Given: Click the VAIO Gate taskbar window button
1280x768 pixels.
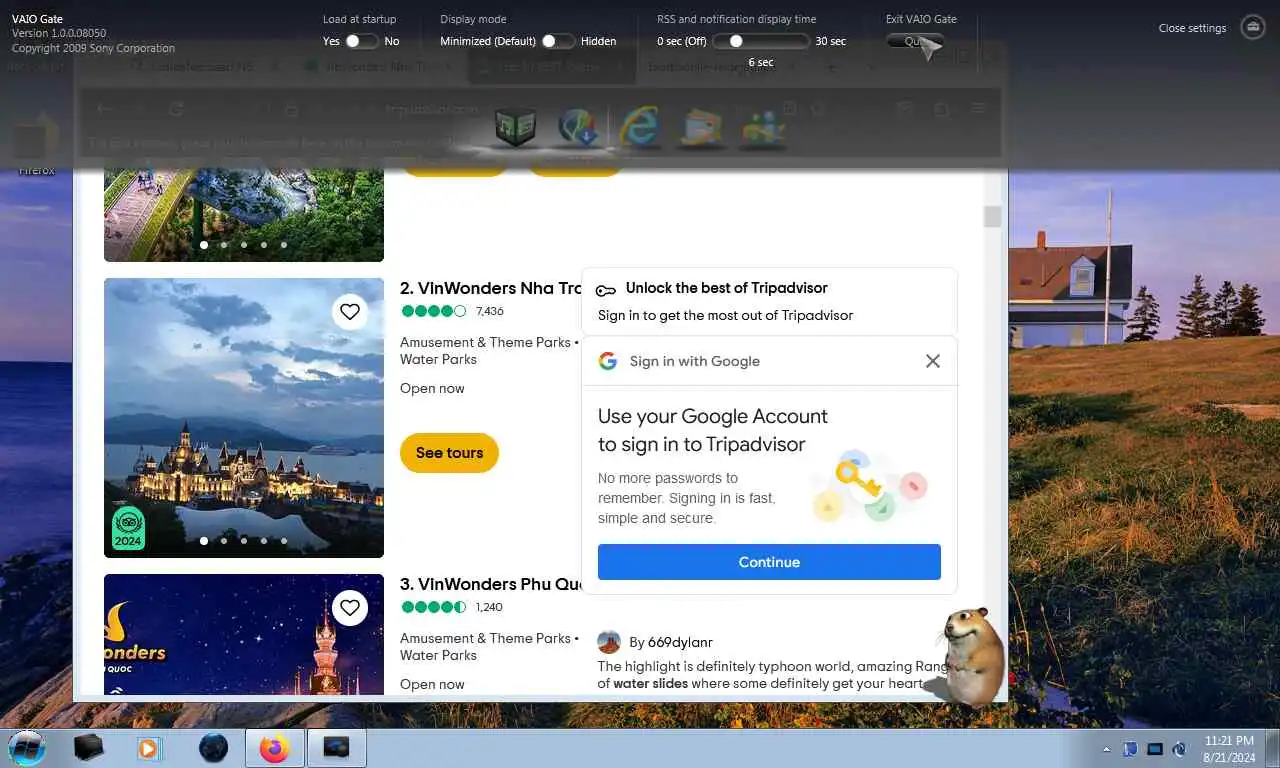Looking at the screenshot, I should click(x=336, y=748).
